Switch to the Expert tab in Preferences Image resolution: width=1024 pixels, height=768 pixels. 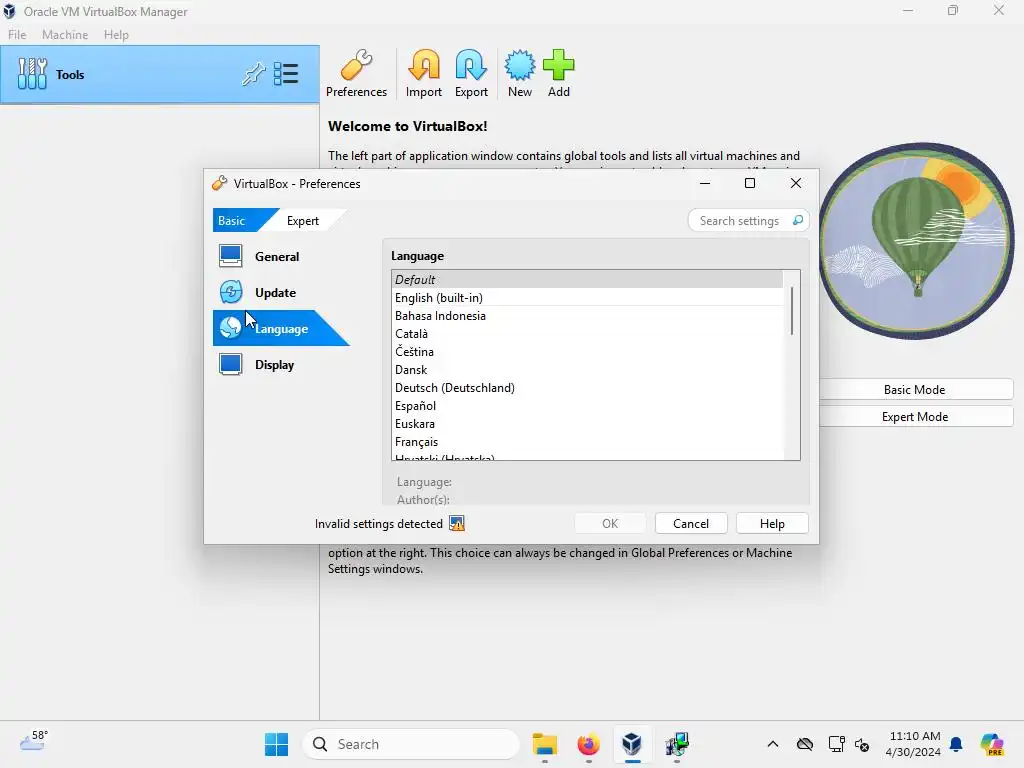pos(303,221)
